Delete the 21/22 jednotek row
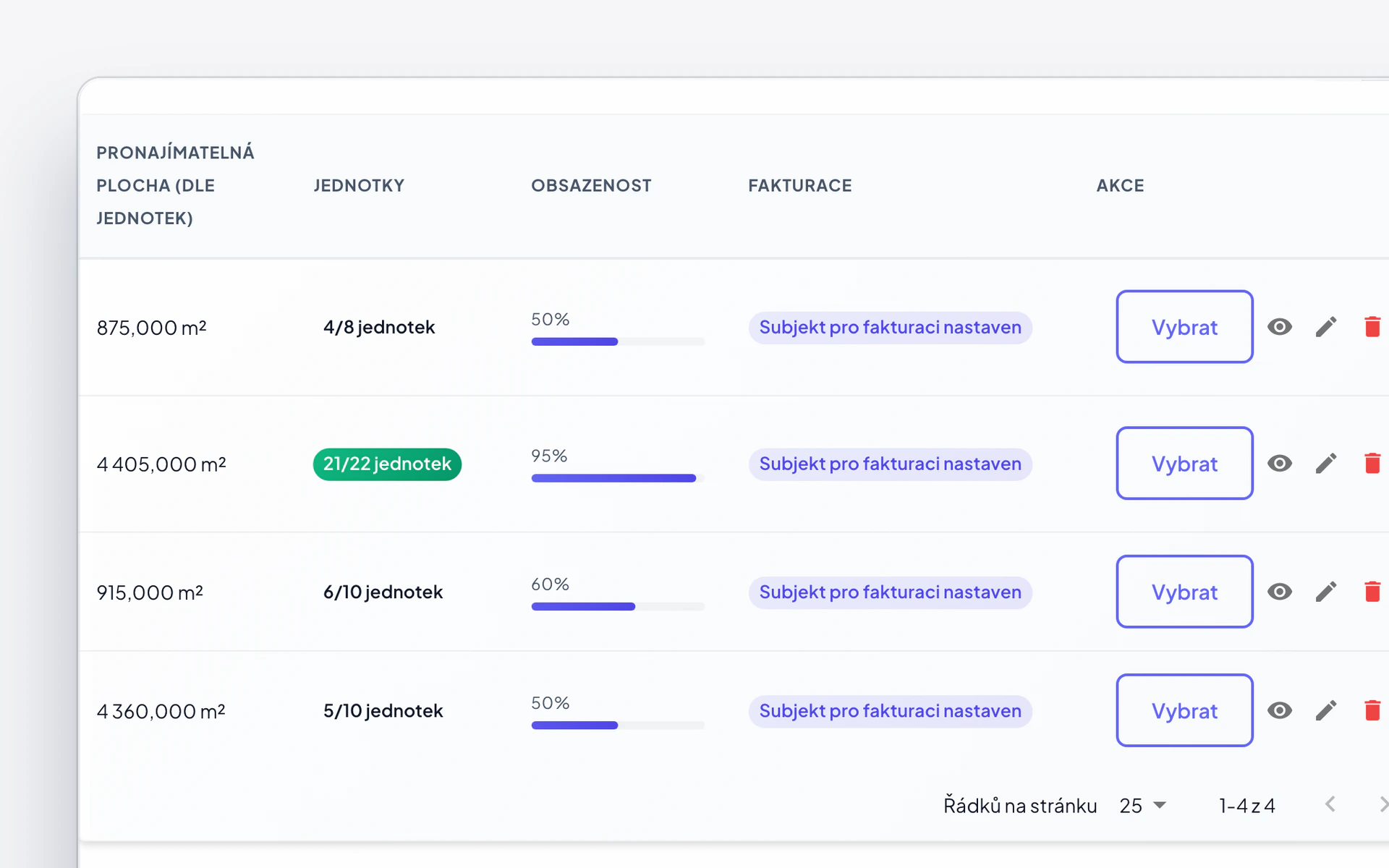This screenshot has width=1389, height=868. pos(1372,464)
